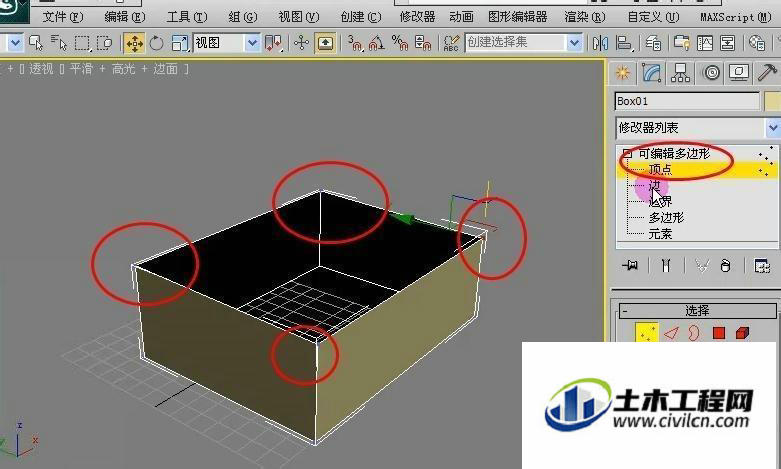Activate the Select and Scale tool
The height and width of the screenshot is (469, 781).
pos(179,43)
